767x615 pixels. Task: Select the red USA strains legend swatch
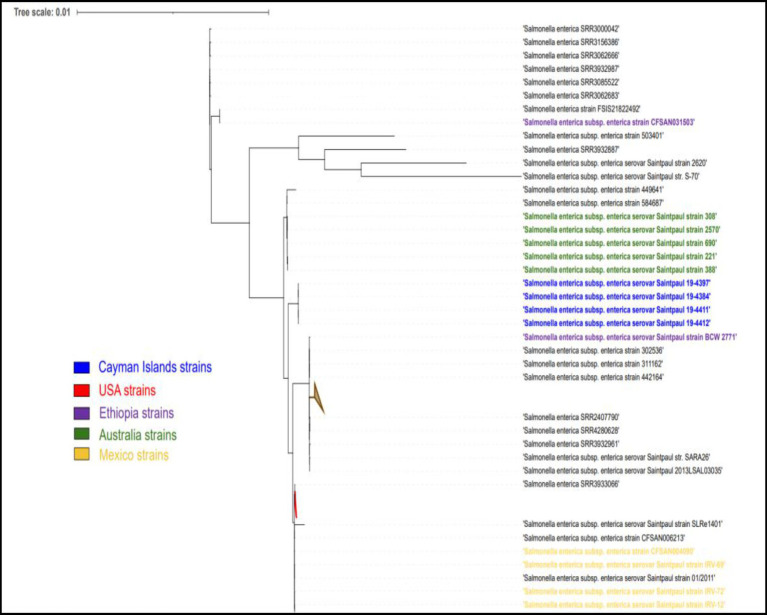click(x=82, y=390)
